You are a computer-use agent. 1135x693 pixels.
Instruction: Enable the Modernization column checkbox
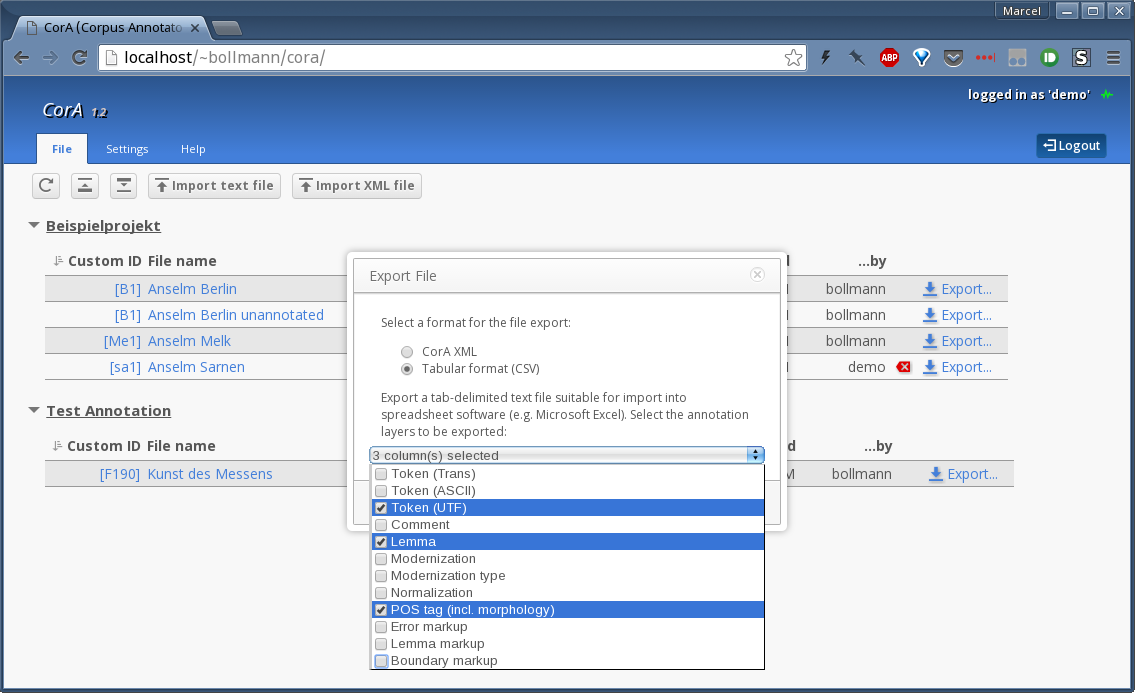pyautogui.click(x=381, y=559)
